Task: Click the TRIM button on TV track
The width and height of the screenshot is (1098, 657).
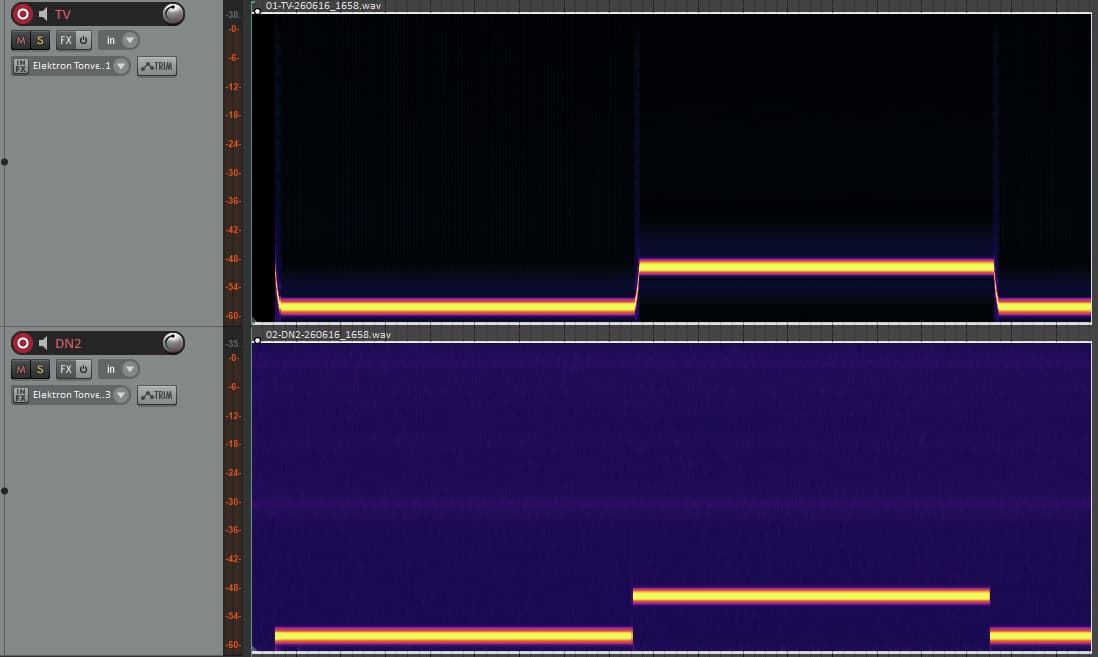Action: [x=157, y=67]
